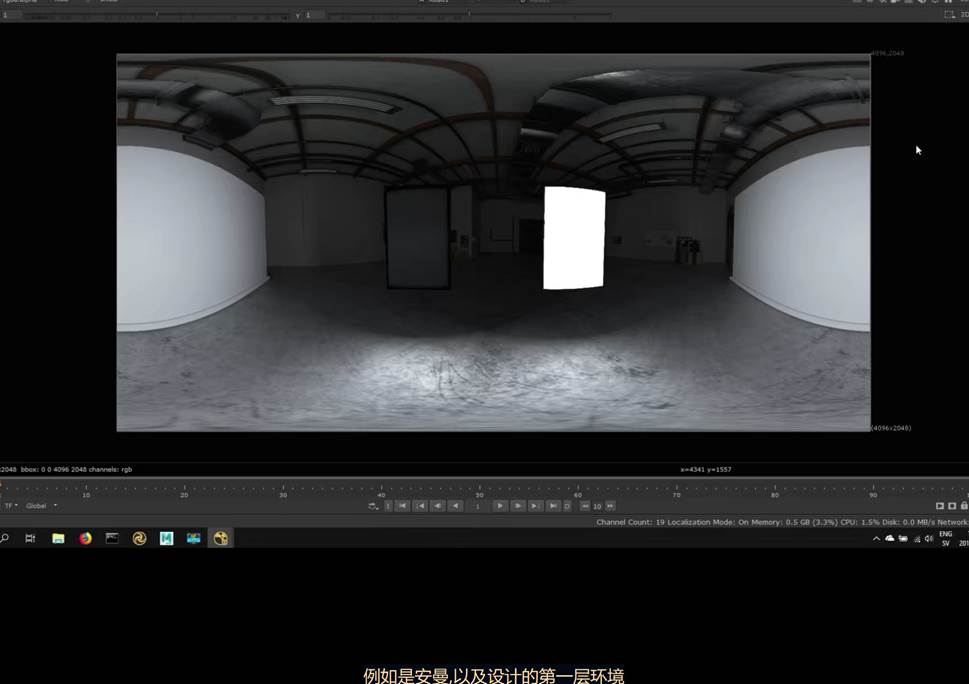
Task: Click the playback mode loop icon
Action: point(373,506)
